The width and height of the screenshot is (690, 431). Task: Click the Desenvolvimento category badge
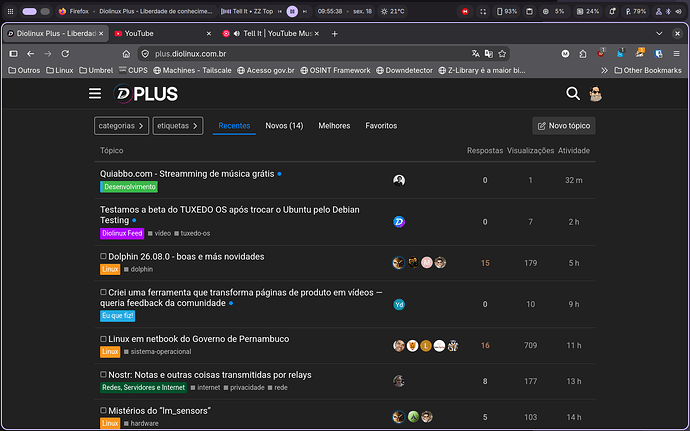point(129,187)
